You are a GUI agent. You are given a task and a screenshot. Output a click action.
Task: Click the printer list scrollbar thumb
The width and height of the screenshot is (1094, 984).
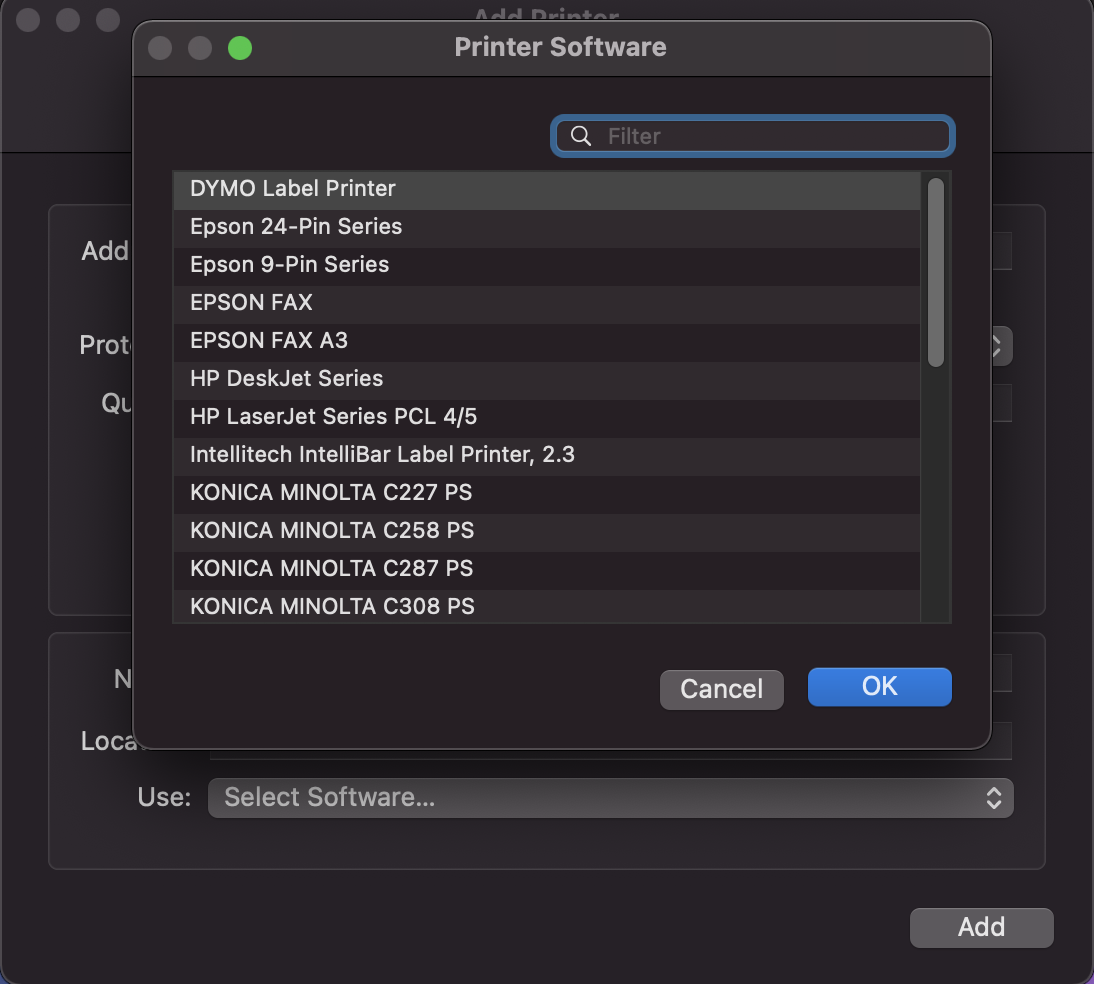click(x=936, y=272)
